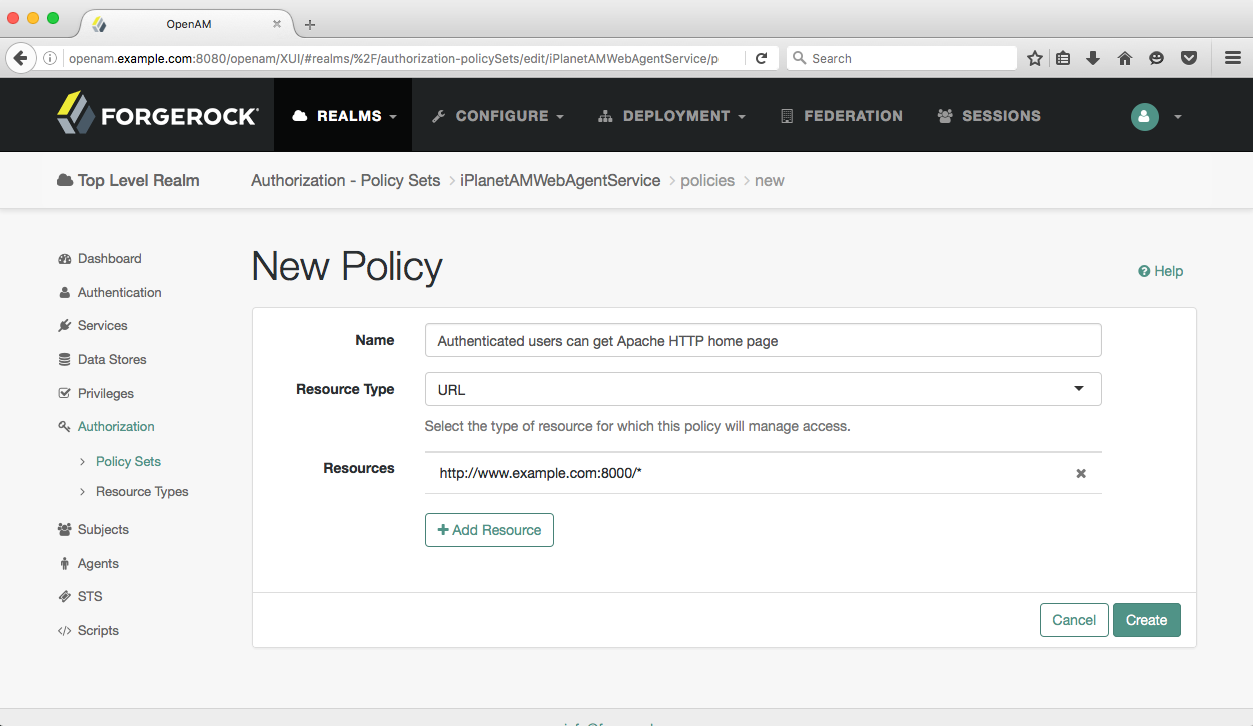Image resolution: width=1253 pixels, height=726 pixels.
Task: Open Scripts in the sidebar
Action: (88, 630)
